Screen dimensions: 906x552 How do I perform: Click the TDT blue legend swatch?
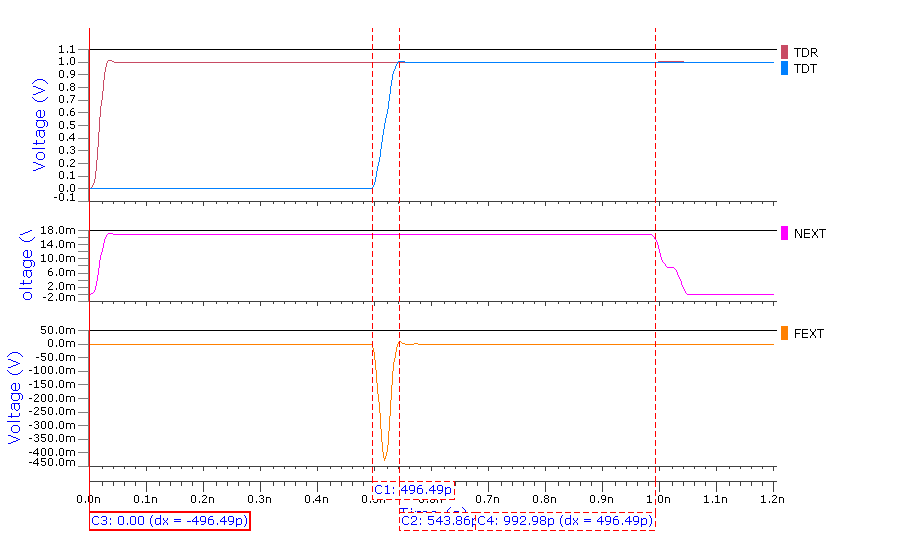pos(784,68)
